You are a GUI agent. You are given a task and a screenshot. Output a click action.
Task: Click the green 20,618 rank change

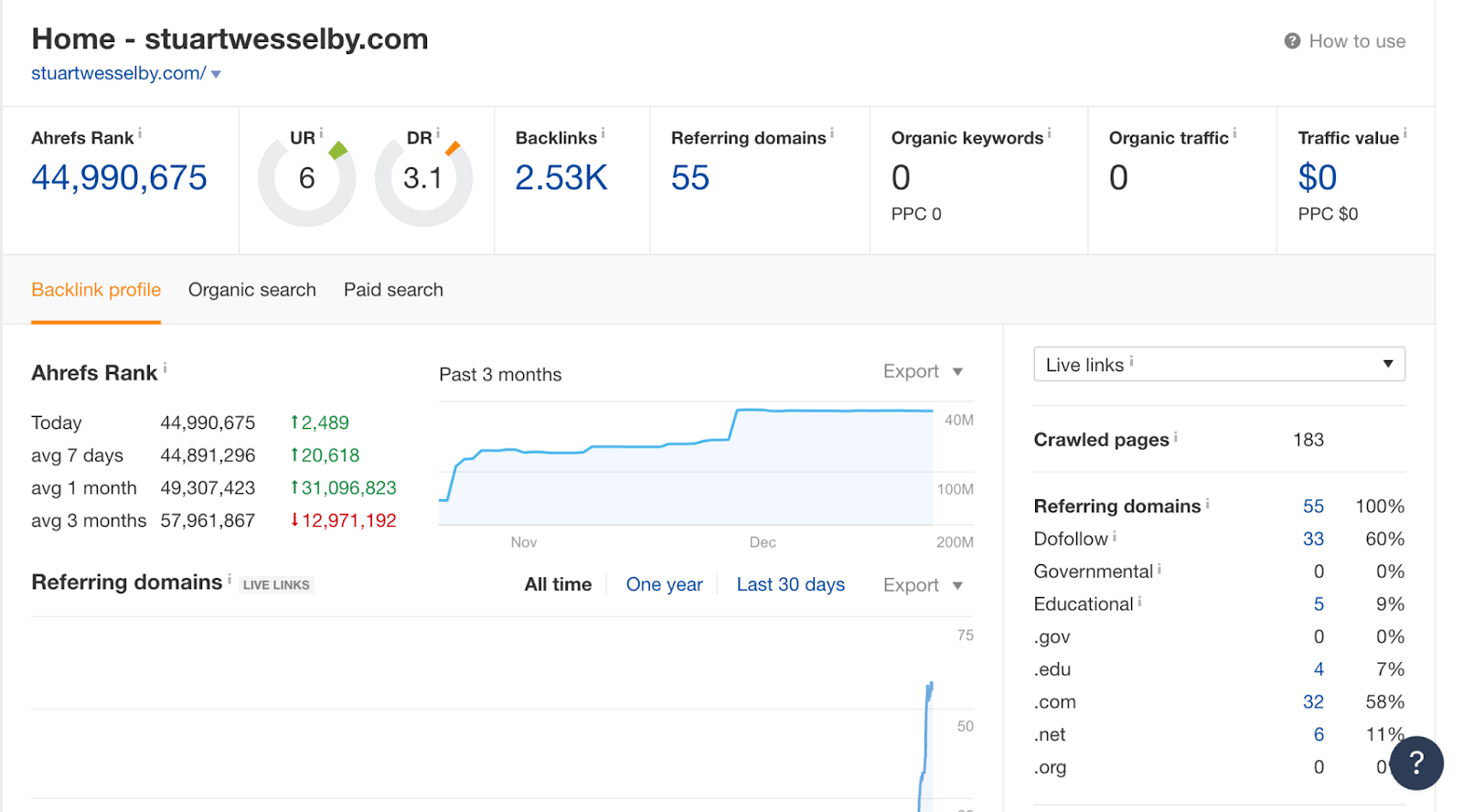click(x=325, y=455)
